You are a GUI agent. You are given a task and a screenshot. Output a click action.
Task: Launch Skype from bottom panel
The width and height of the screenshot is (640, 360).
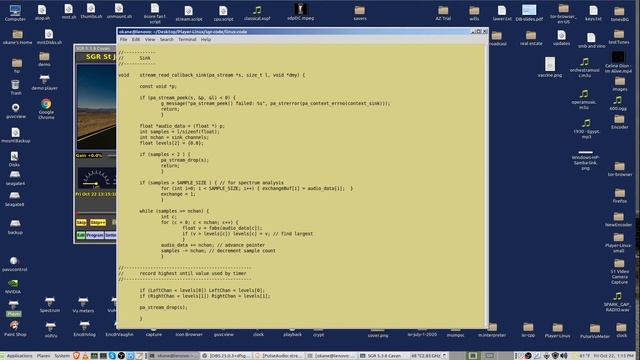[112, 356]
